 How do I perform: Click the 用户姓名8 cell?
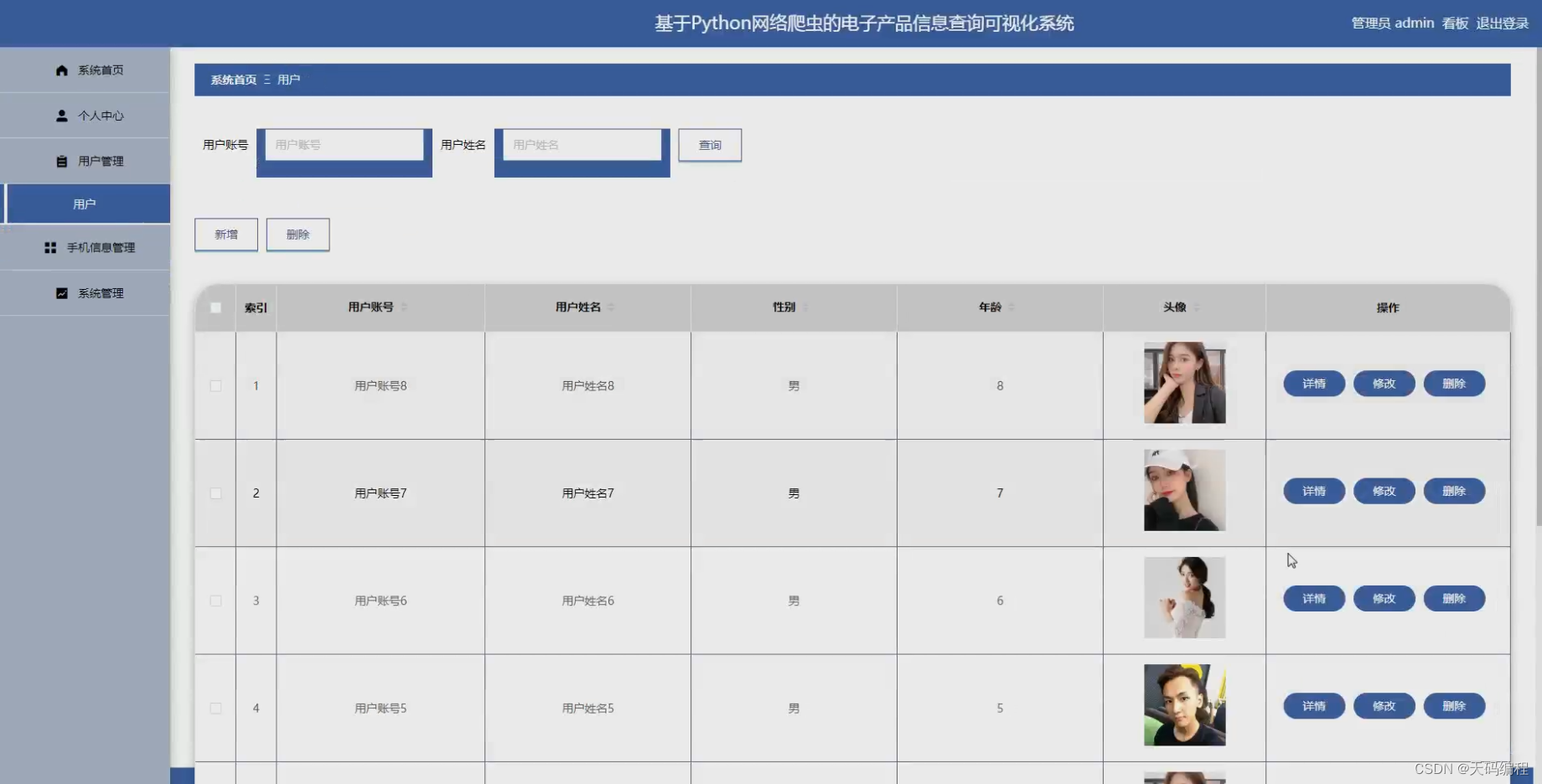point(588,386)
